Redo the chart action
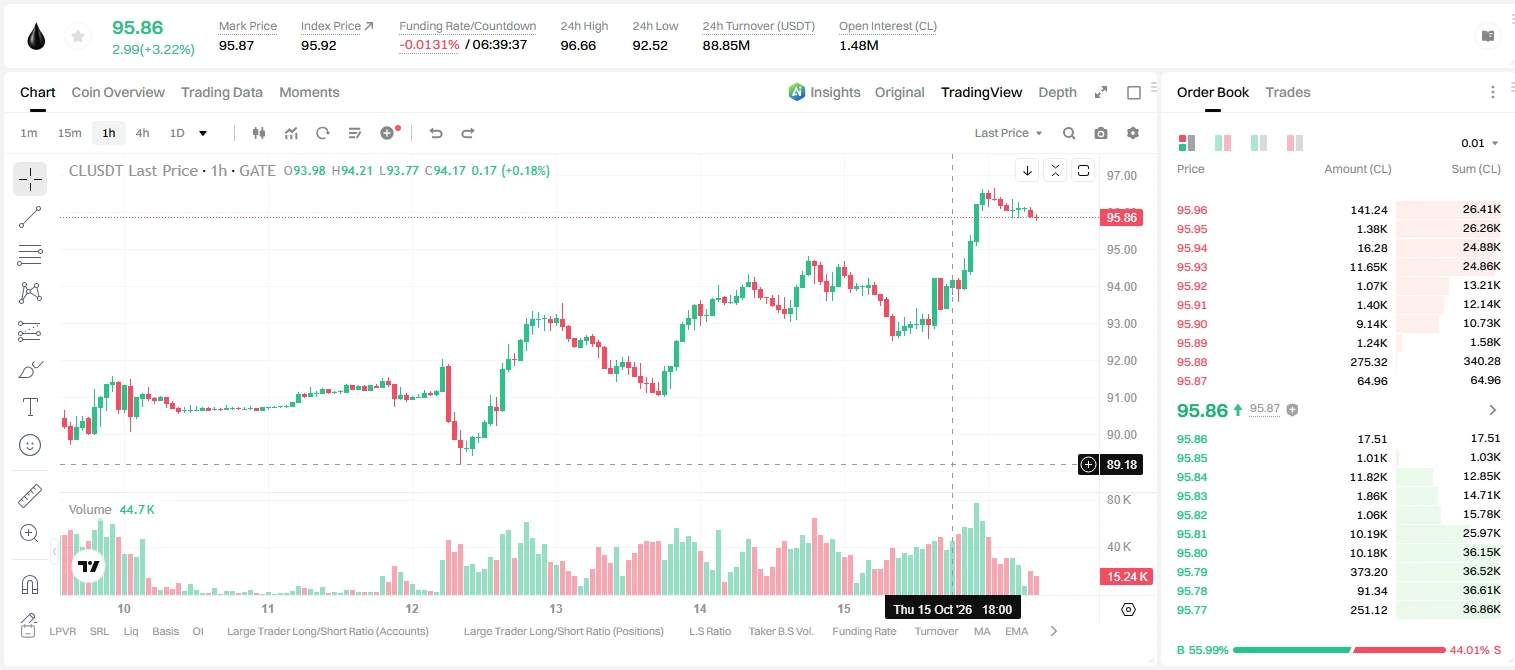 point(467,133)
